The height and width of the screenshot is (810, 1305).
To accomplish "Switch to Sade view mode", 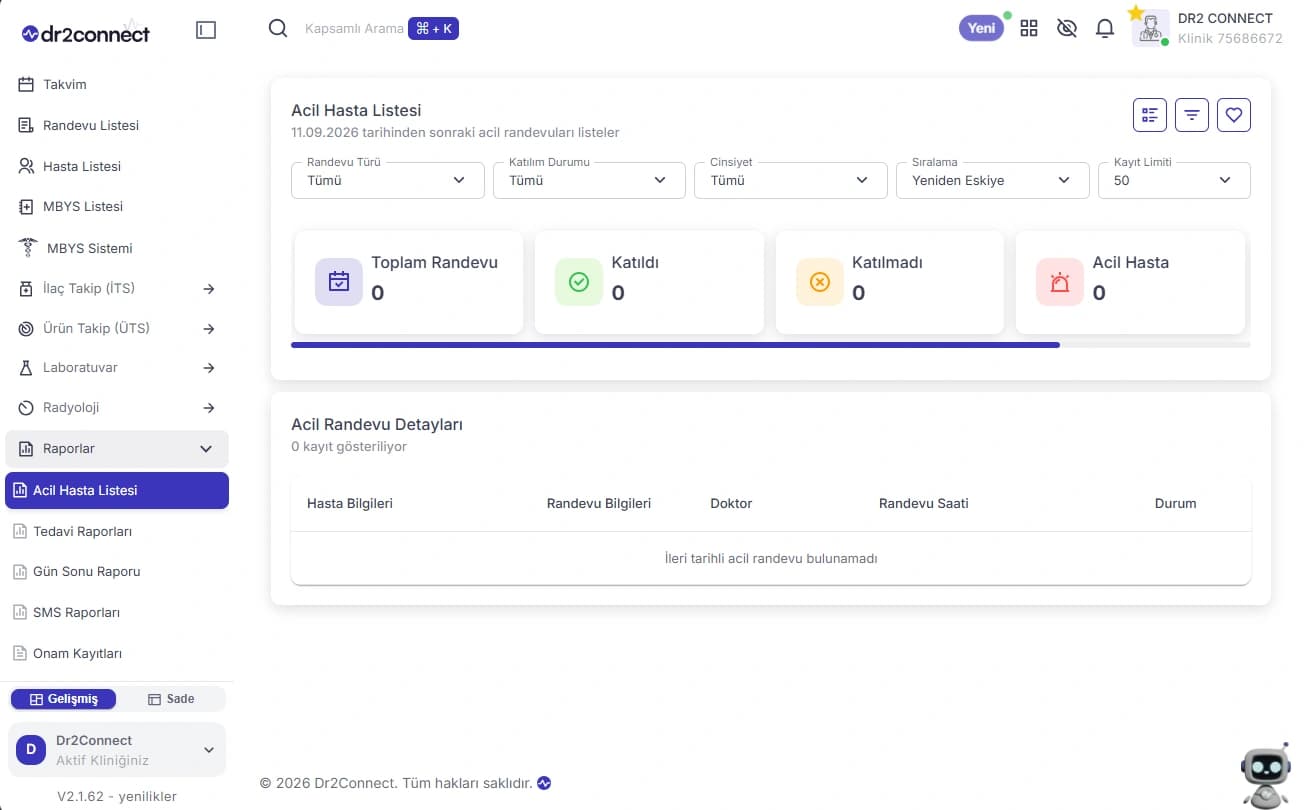I will tap(171, 699).
